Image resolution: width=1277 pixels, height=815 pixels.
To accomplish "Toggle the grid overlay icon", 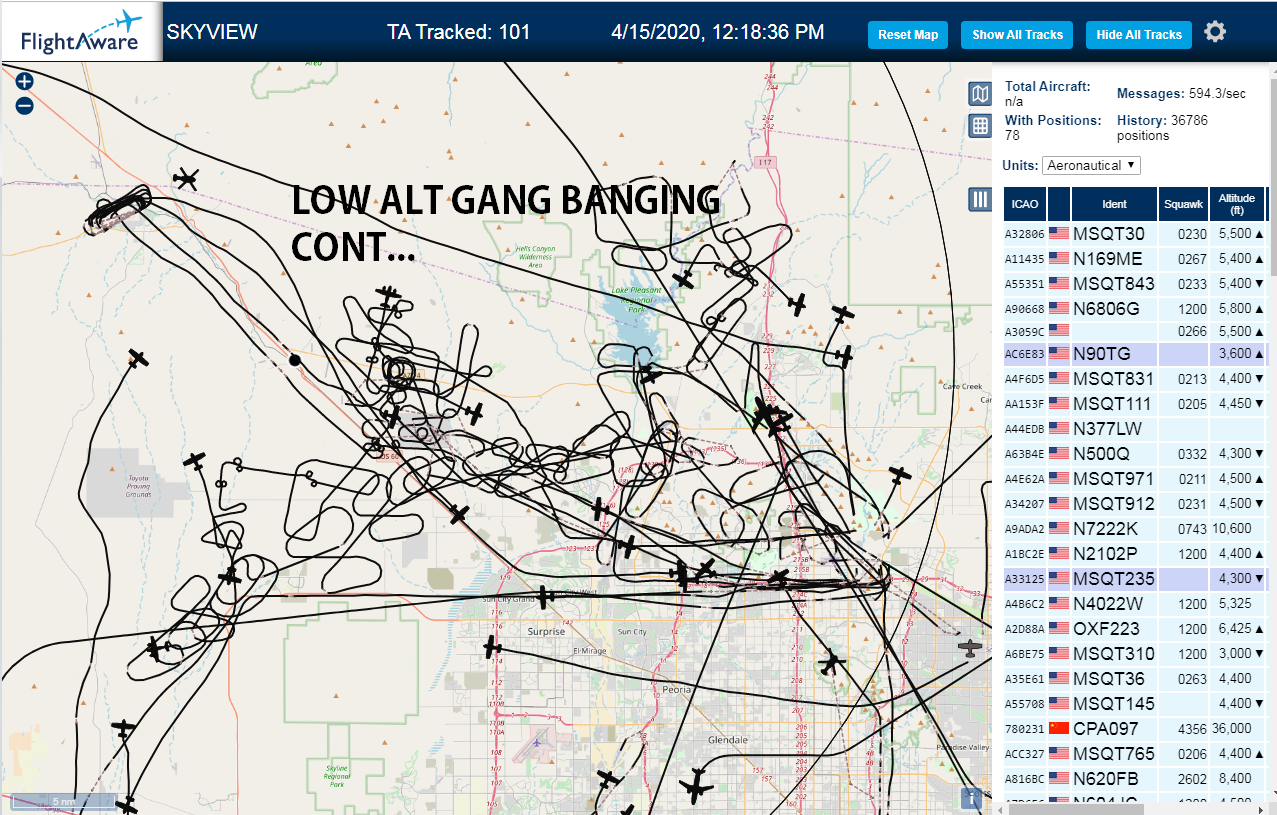I will pyautogui.click(x=981, y=126).
